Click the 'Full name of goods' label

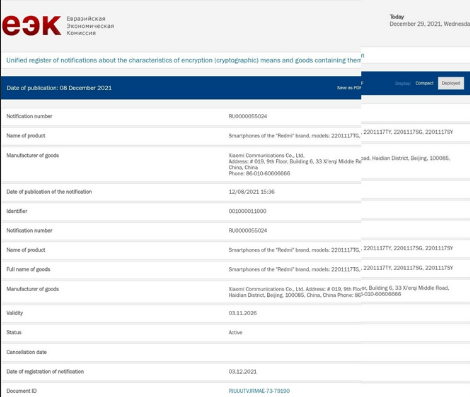click(28, 269)
